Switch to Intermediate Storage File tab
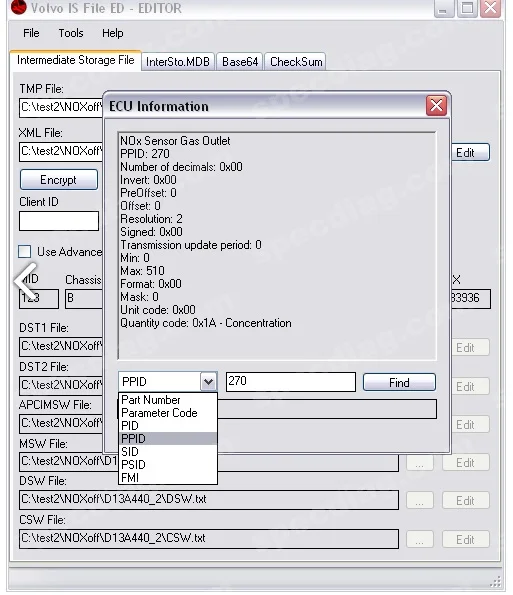Screen dimensions: 513x595 [x=76, y=60]
